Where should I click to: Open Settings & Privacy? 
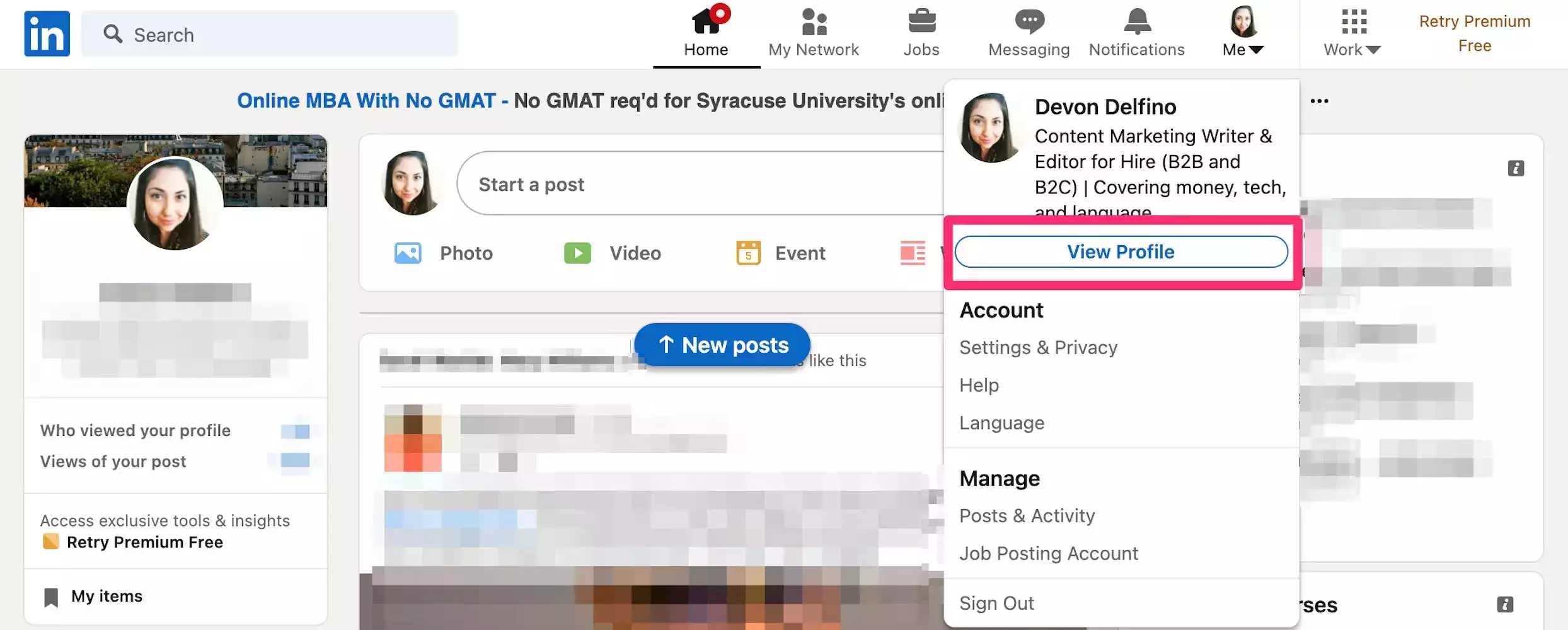(1038, 347)
